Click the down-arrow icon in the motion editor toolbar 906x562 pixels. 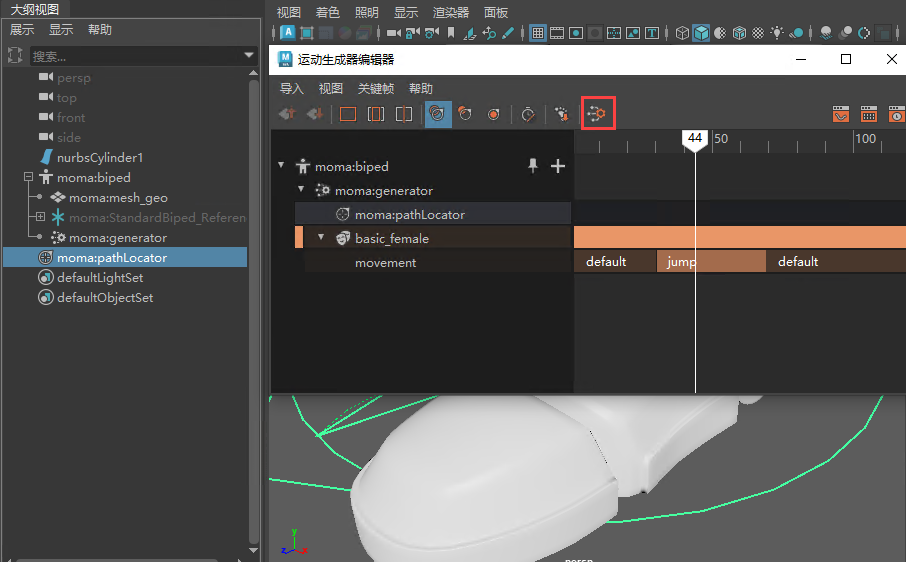tap(315, 113)
